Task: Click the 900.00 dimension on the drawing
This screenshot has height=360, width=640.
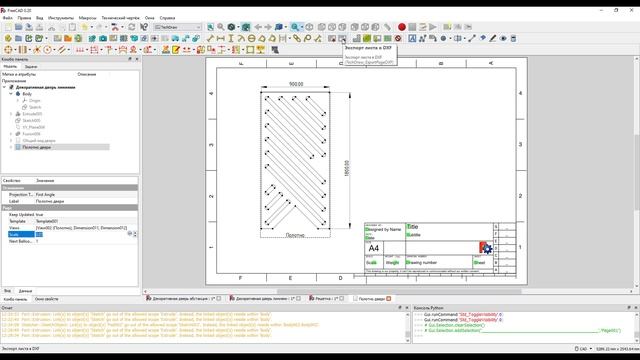Action: pos(296,84)
